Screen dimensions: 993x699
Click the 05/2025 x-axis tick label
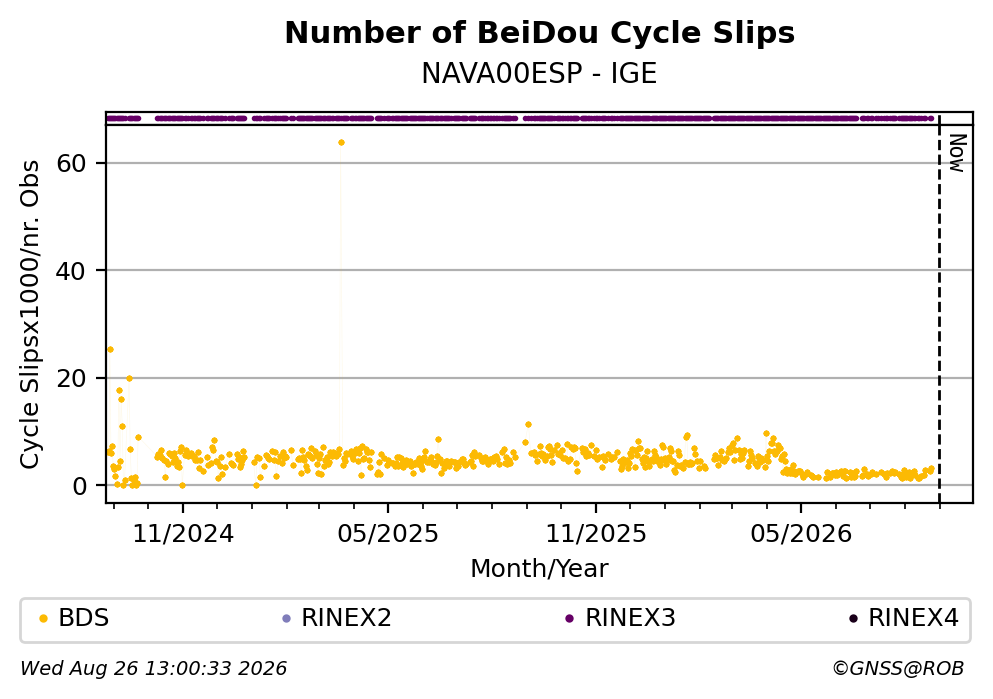(388, 534)
